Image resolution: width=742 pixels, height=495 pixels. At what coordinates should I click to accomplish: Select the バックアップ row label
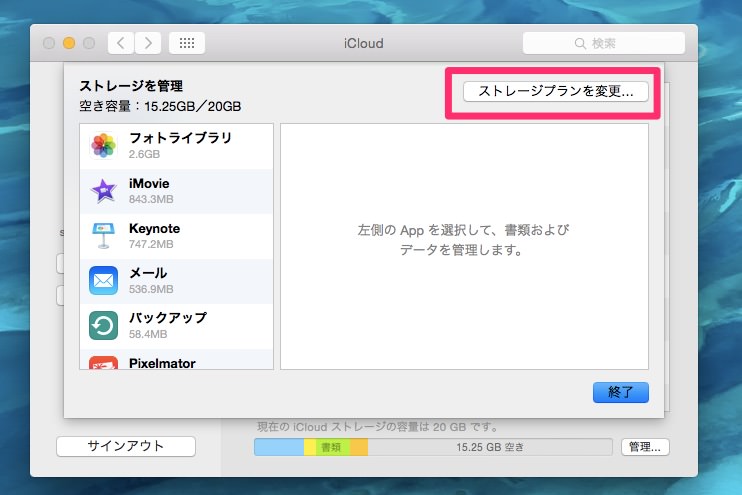168,318
